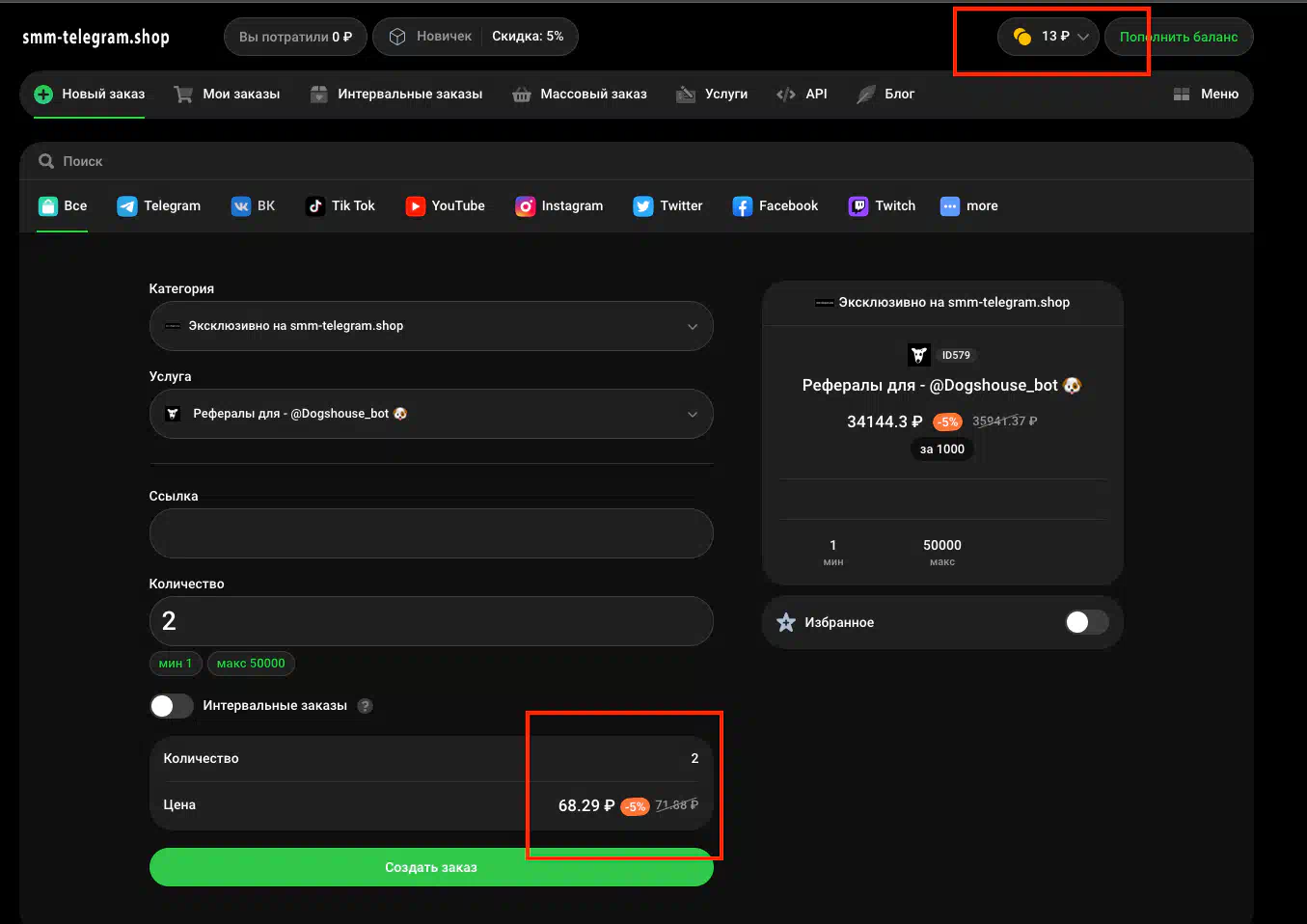Open the Услуга dropdown for Рефералы
The height and width of the screenshot is (924, 1307).
coord(431,414)
